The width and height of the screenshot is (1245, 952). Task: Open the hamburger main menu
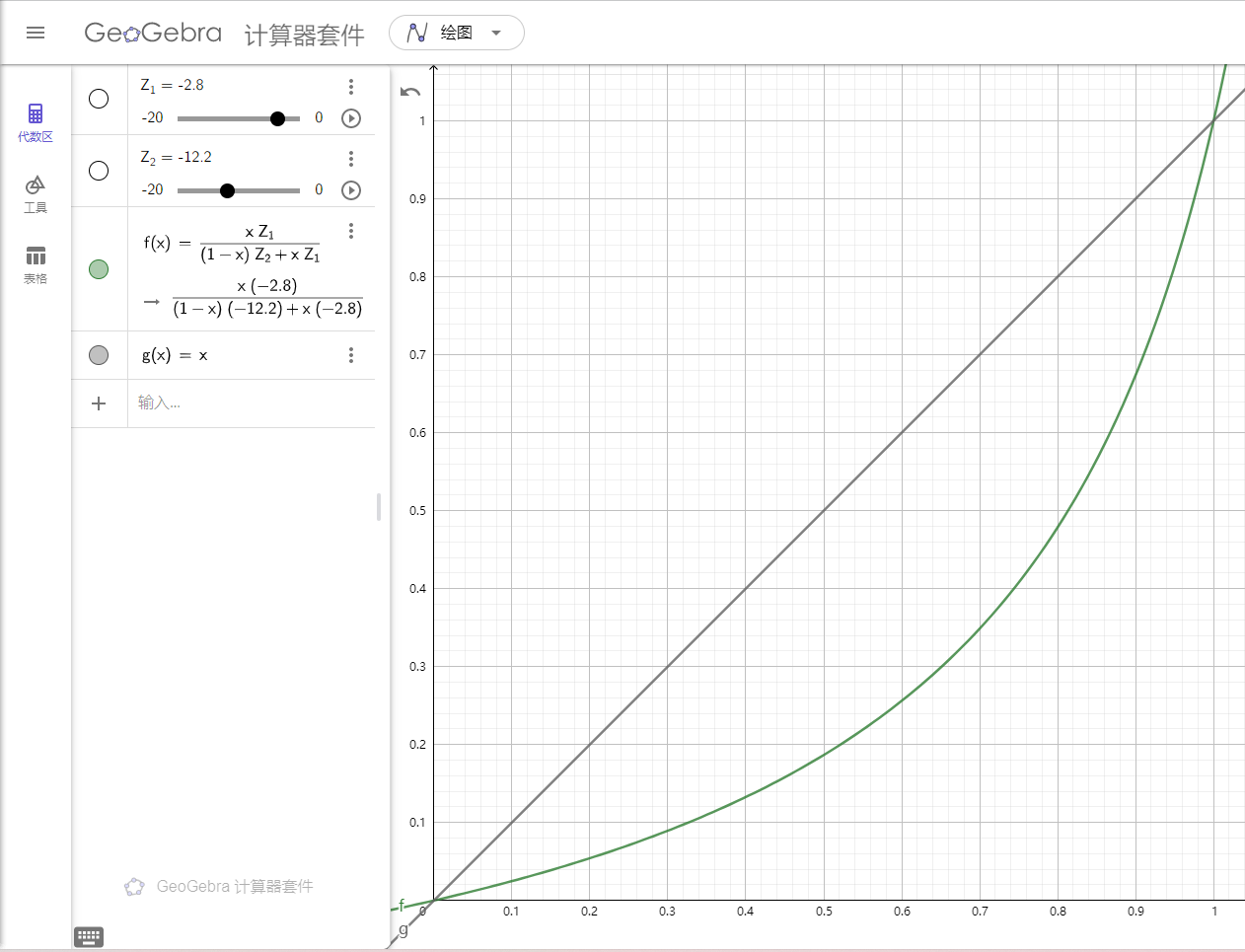pyautogui.click(x=36, y=33)
